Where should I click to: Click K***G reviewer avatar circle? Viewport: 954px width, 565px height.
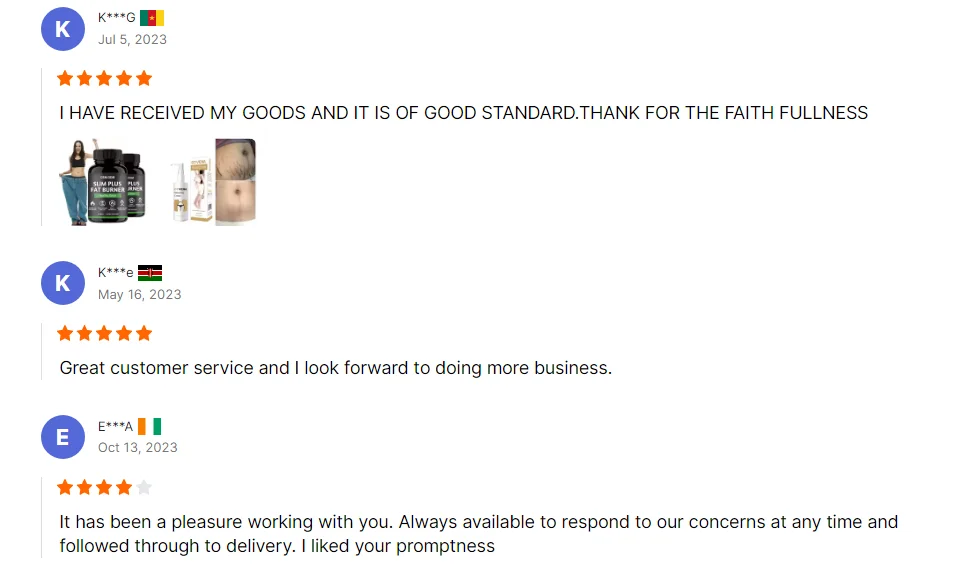62,29
